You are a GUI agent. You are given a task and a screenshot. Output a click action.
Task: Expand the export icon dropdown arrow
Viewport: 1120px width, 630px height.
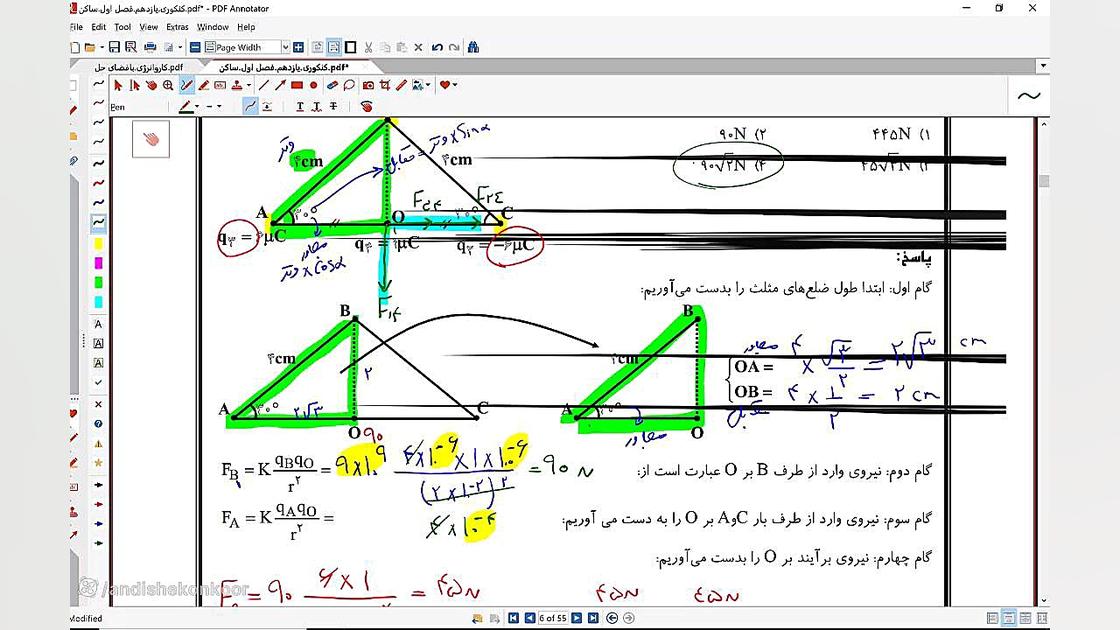click(x=180, y=47)
